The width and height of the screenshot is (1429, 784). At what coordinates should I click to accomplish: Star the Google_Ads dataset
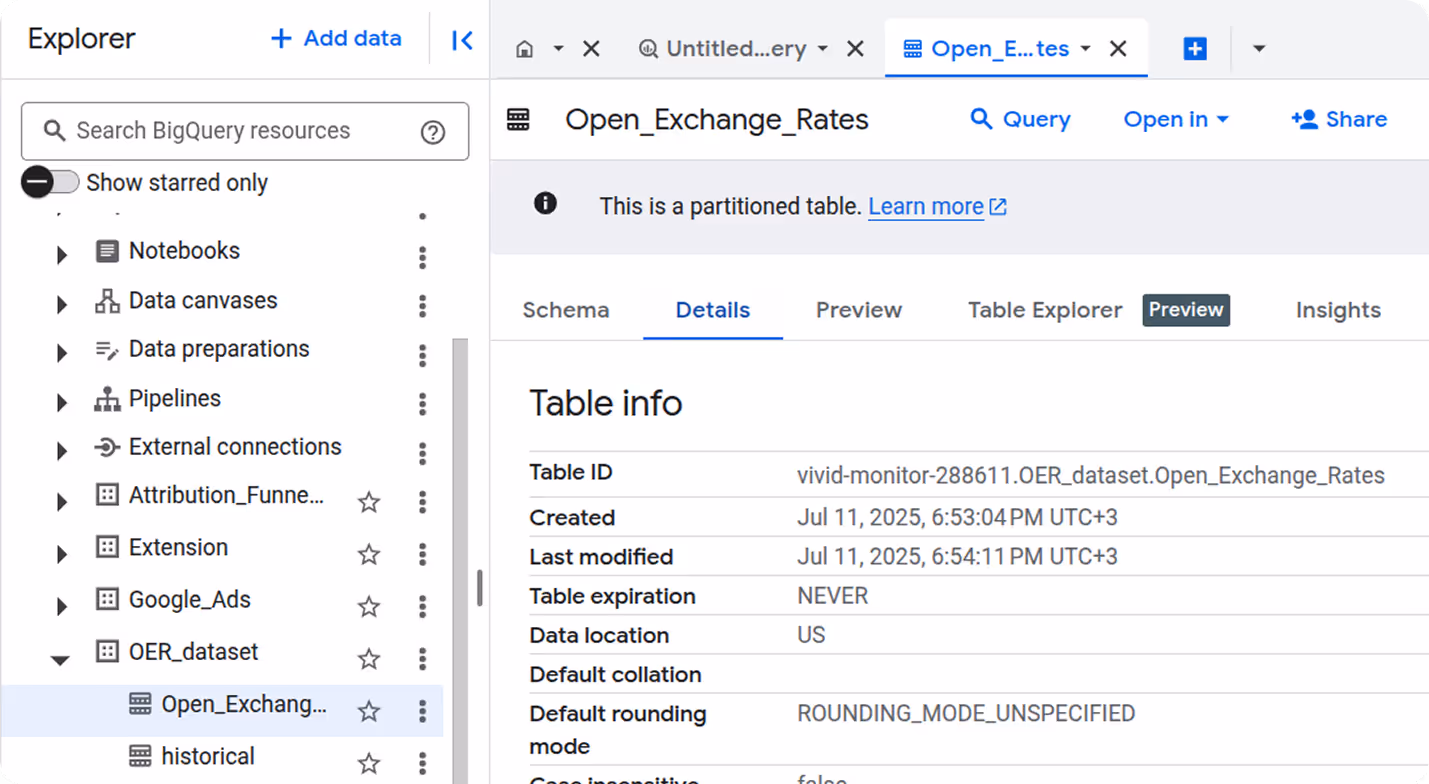[369, 606]
